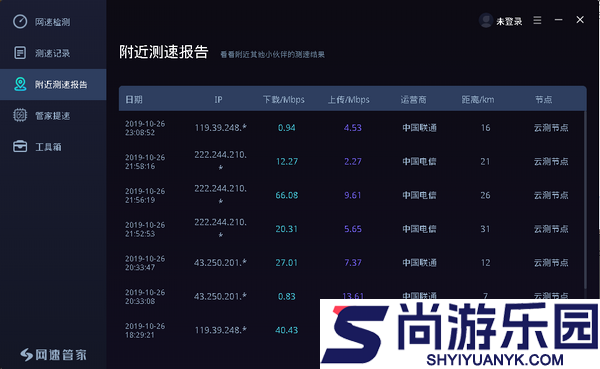Click the table vertical scrollbar
The image size is (600, 369).
click(x=585, y=199)
